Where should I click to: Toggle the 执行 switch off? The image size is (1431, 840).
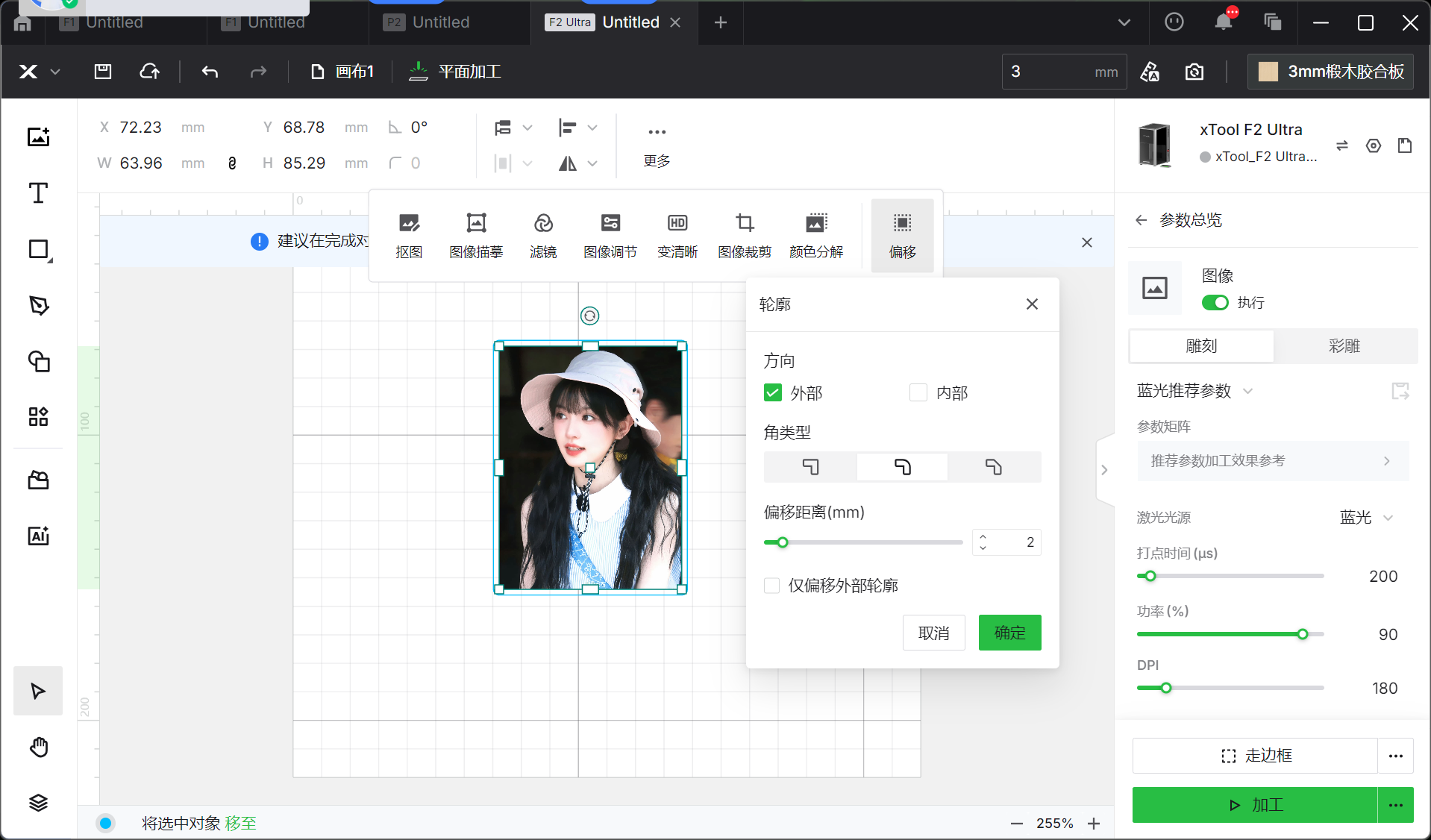(x=1215, y=302)
